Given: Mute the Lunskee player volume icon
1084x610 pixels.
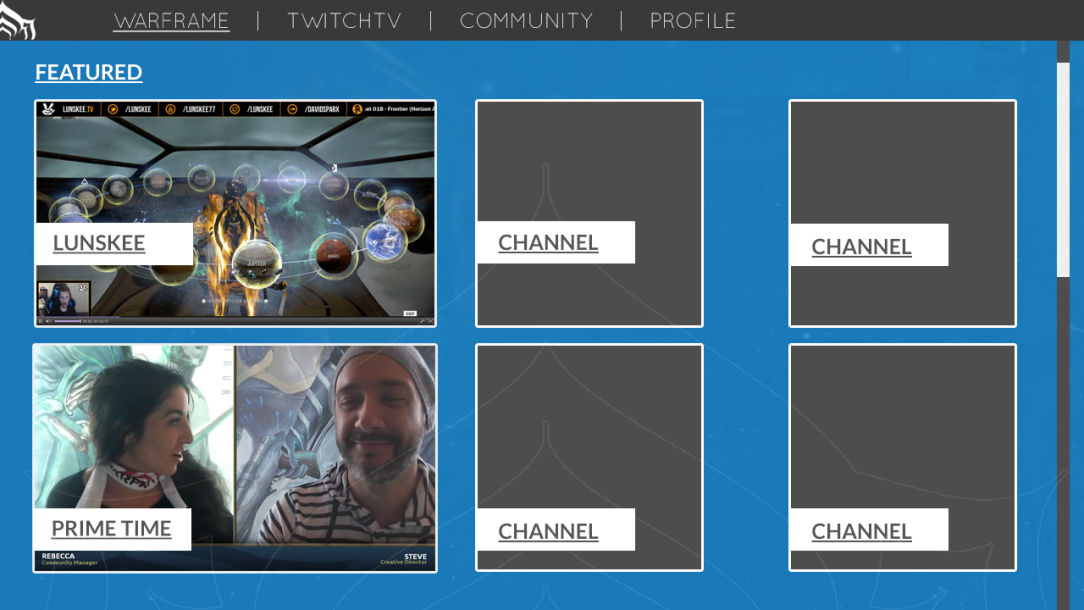Looking at the screenshot, I should (48, 321).
